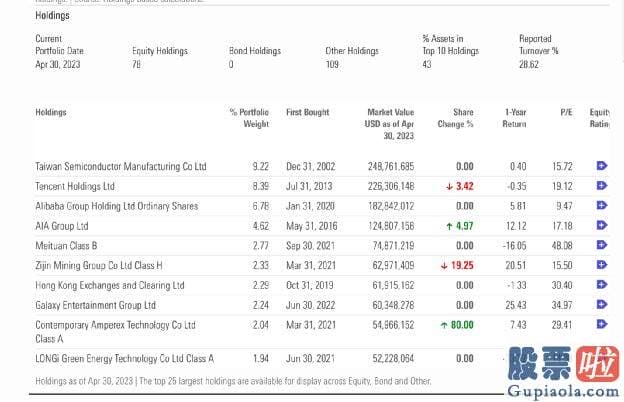Select Current Portfolio Date Apr 30, 2023
Viewport: 624px width, 402px height.
pyautogui.click(x=58, y=64)
